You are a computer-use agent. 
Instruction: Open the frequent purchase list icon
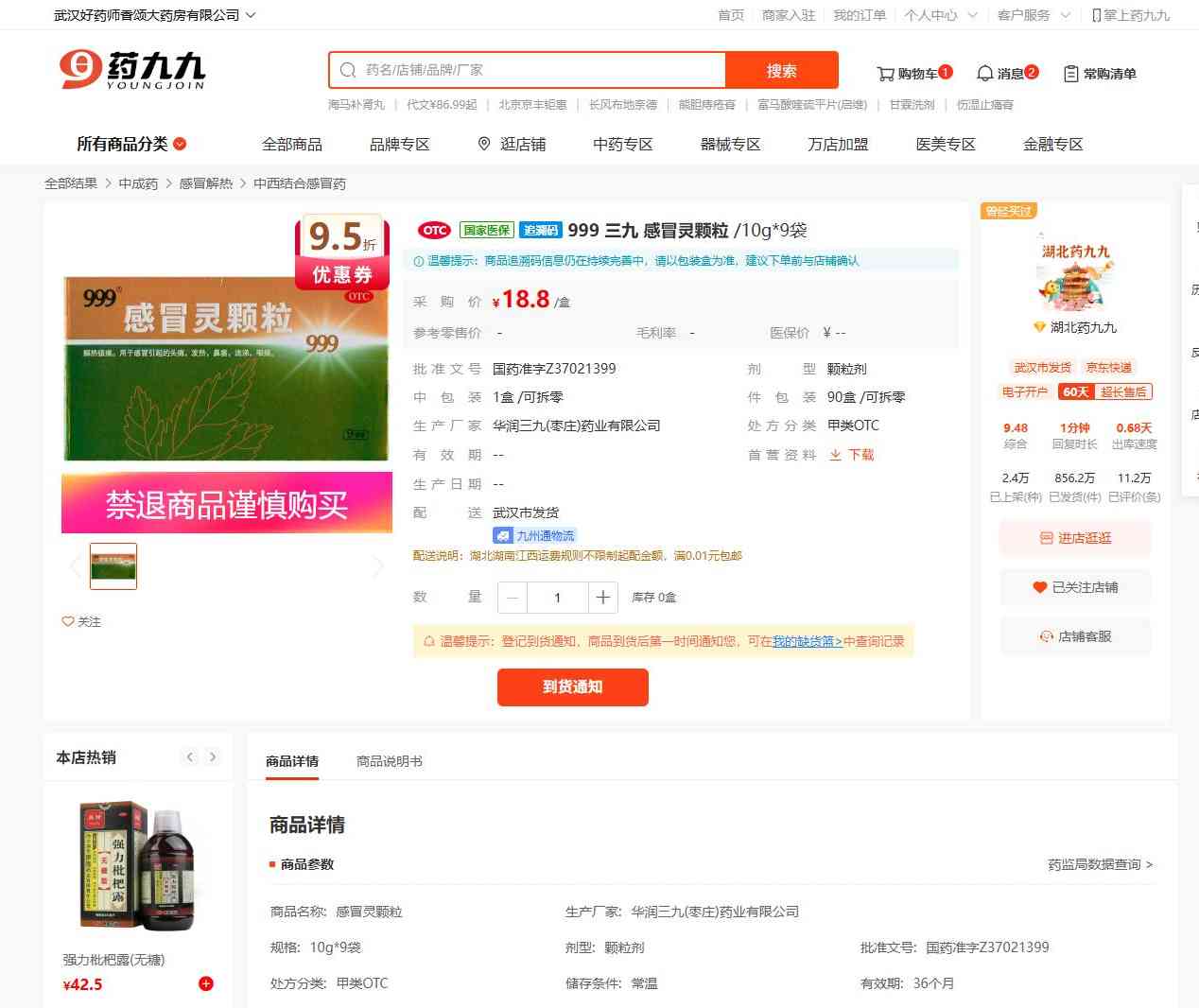[1070, 74]
